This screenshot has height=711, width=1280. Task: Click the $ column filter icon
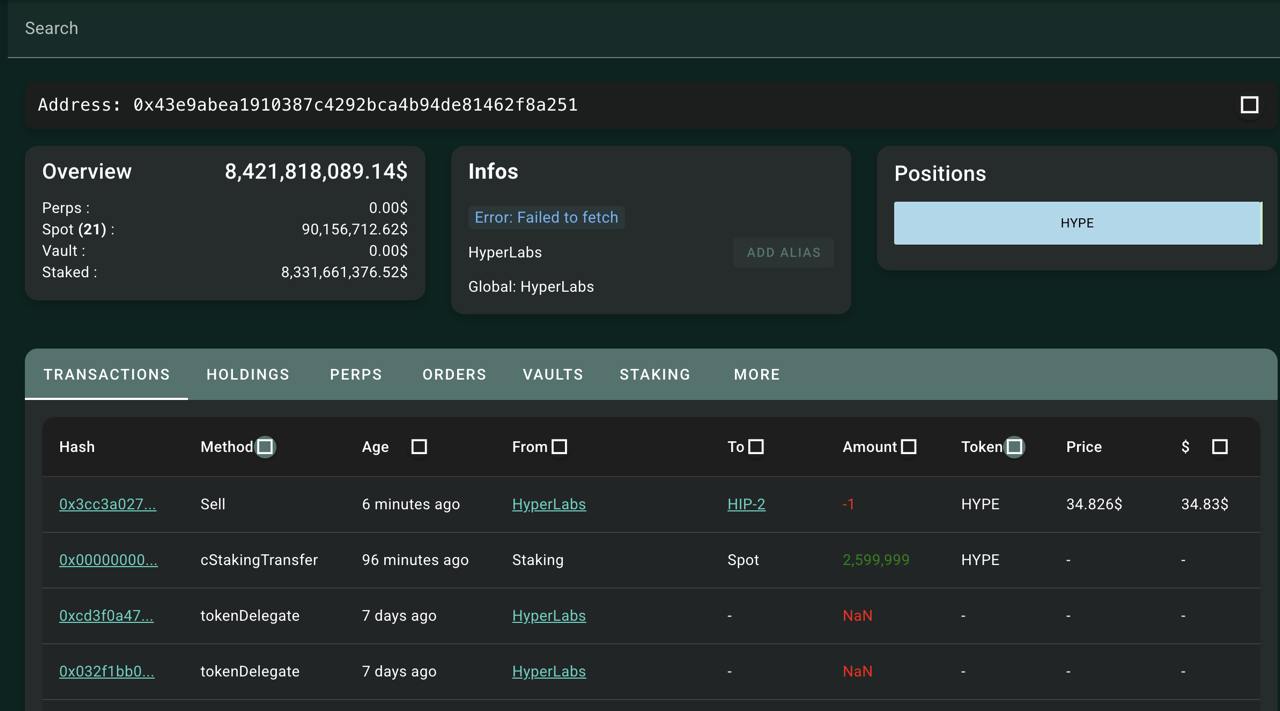click(x=1220, y=447)
